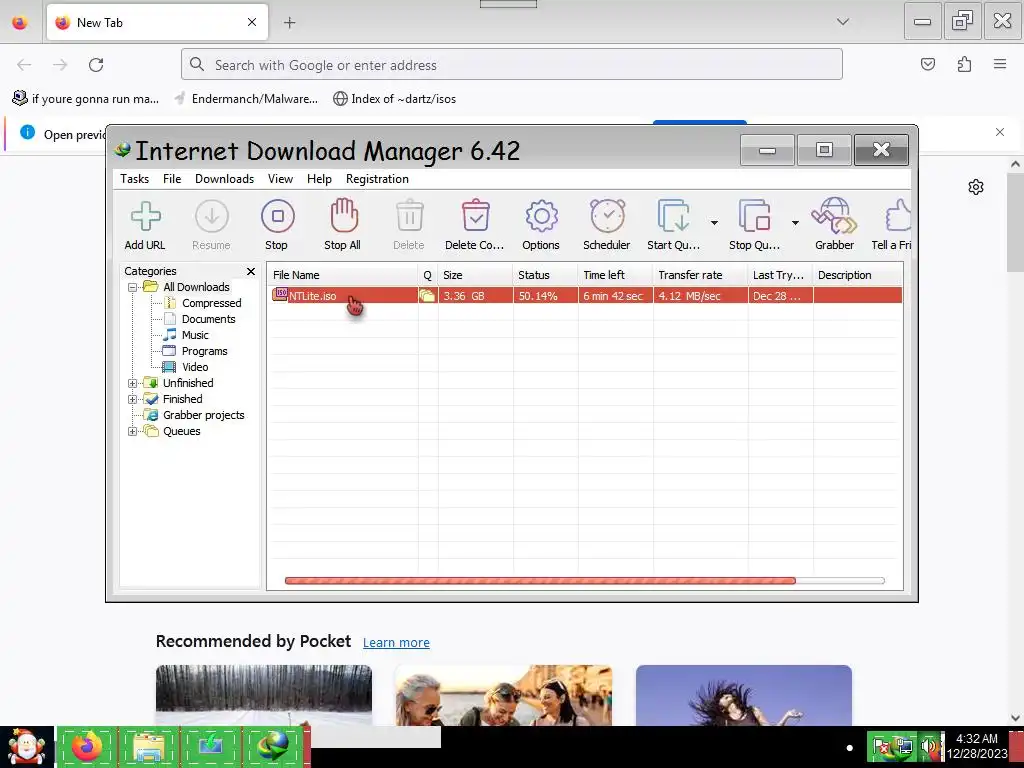
Task: Open the Firefox hamburger menu
Action: coord(1000,64)
